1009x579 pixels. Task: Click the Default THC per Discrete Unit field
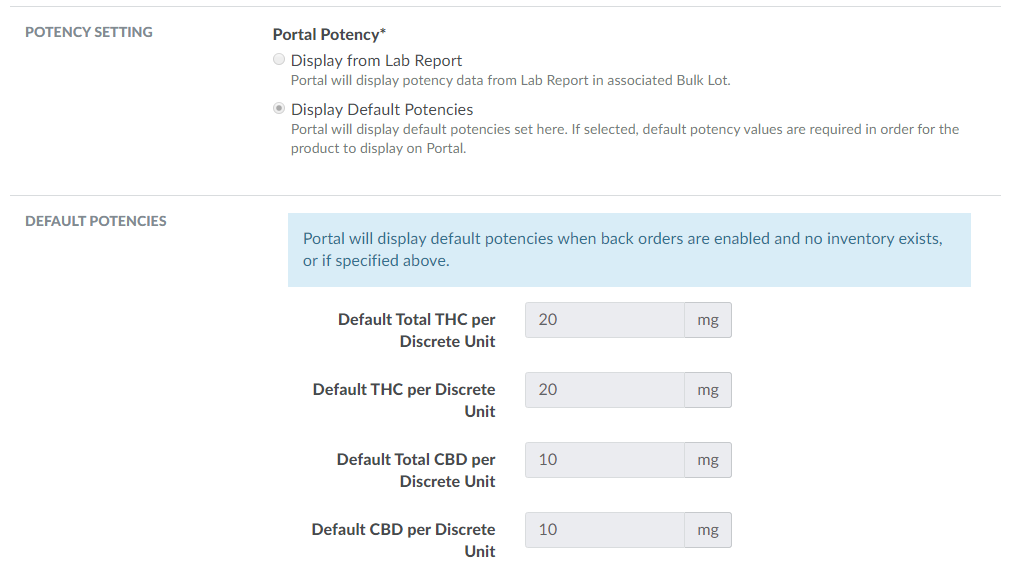click(x=604, y=390)
